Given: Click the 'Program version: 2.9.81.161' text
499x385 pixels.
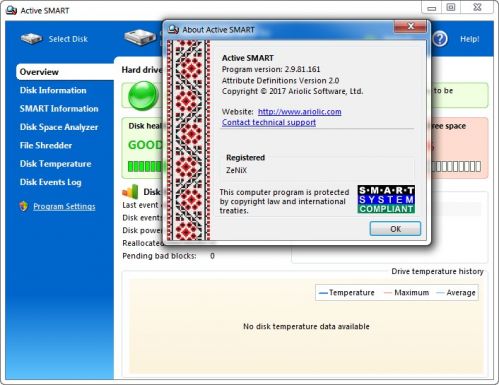Looking at the screenshot, I should (x=271, y=69).
